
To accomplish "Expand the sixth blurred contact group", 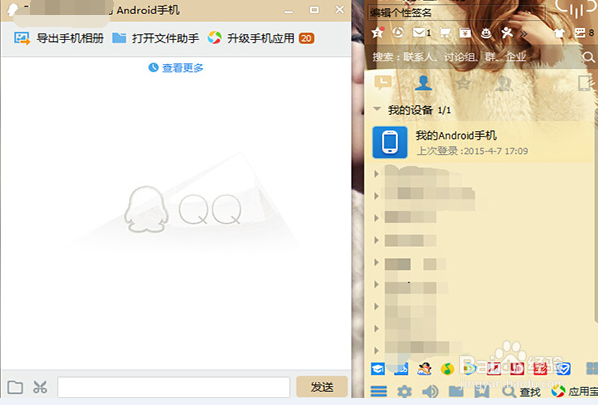I will tap(376, 284).
